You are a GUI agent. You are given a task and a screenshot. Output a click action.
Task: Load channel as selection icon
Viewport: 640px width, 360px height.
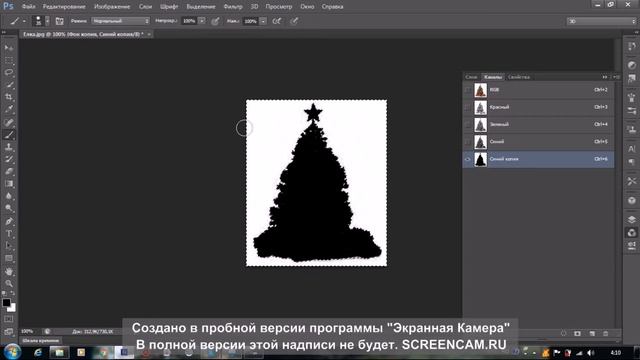pyautogui.click(x=563, y=333)
